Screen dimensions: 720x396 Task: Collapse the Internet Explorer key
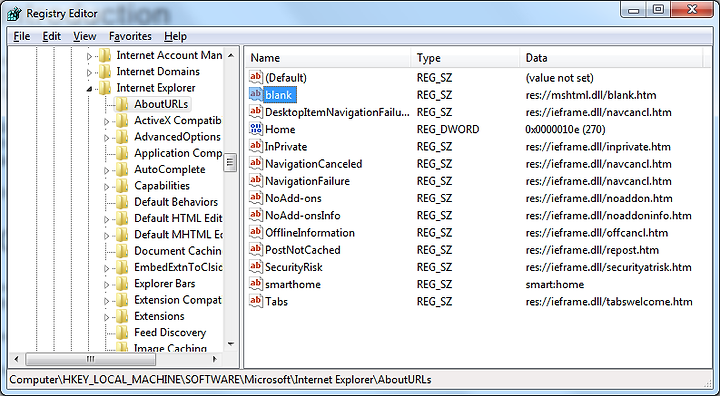[x=90, y=89]
